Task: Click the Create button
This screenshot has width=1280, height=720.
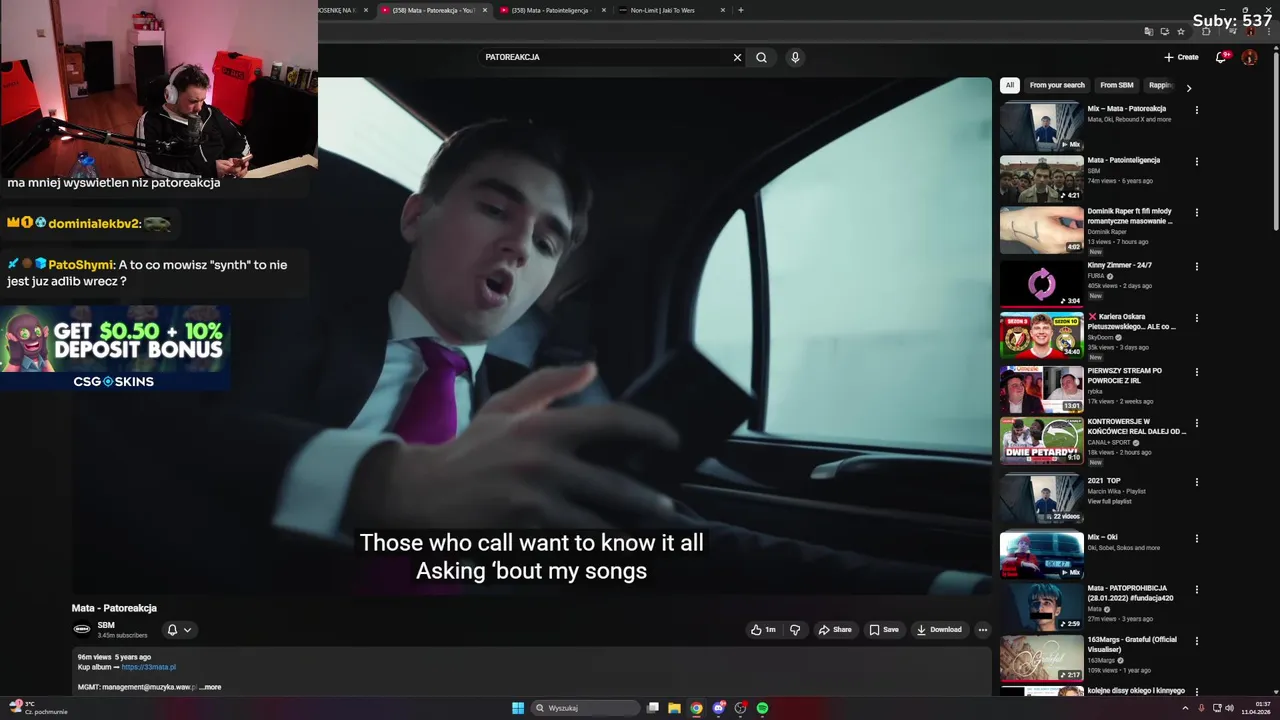Action: point(1181,57)
